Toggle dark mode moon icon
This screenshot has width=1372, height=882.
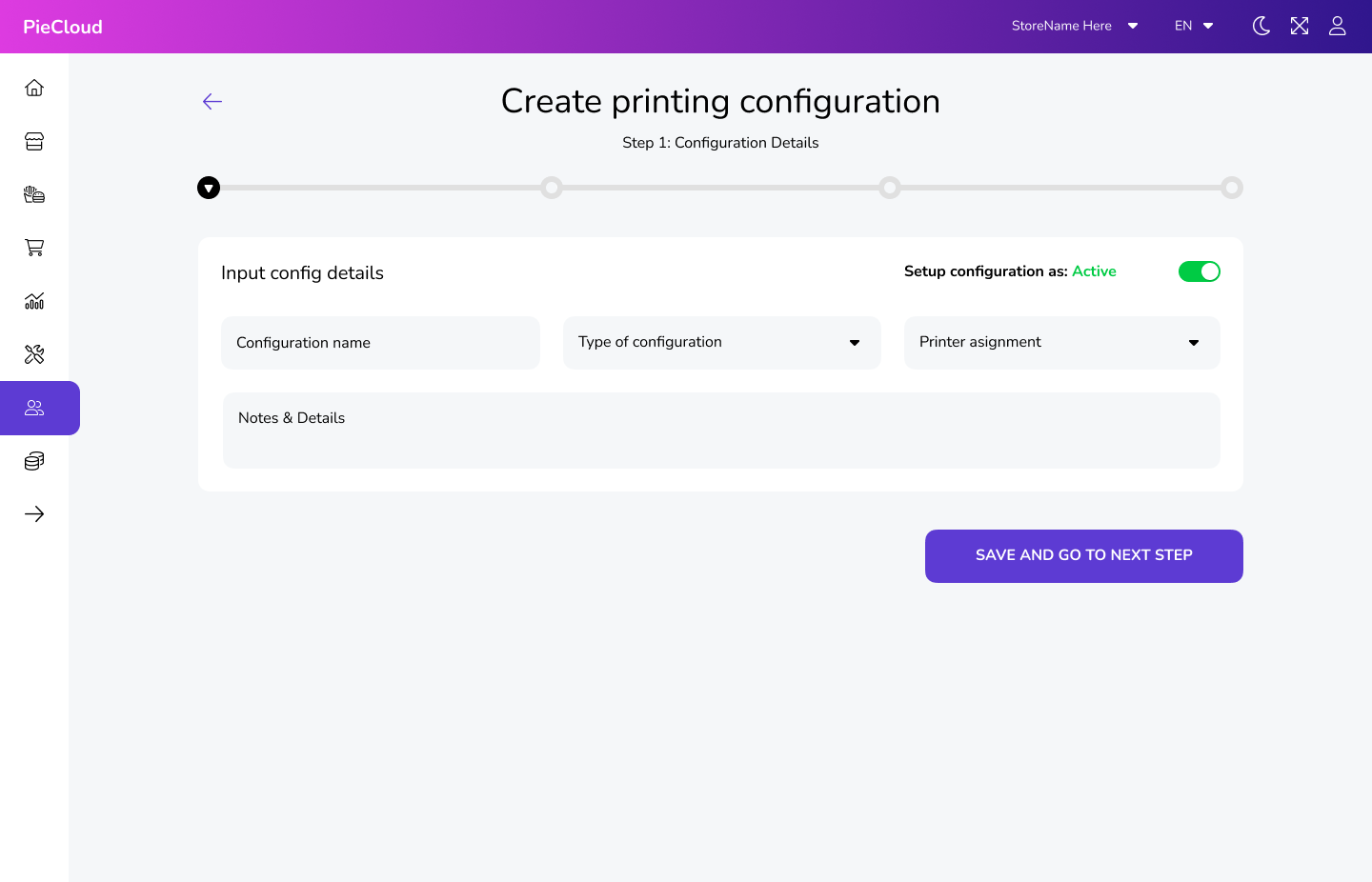click(1261, 27)
